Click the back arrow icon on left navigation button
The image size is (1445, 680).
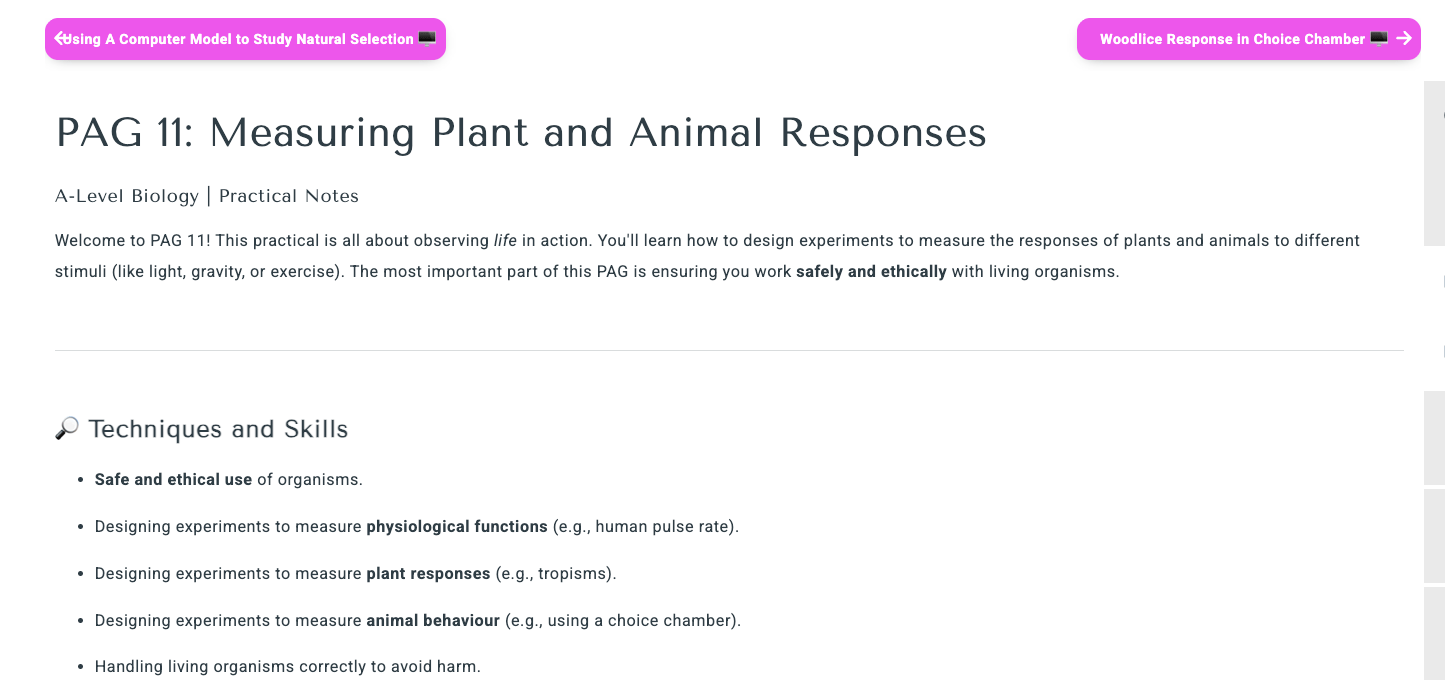(x=62, y=38)
